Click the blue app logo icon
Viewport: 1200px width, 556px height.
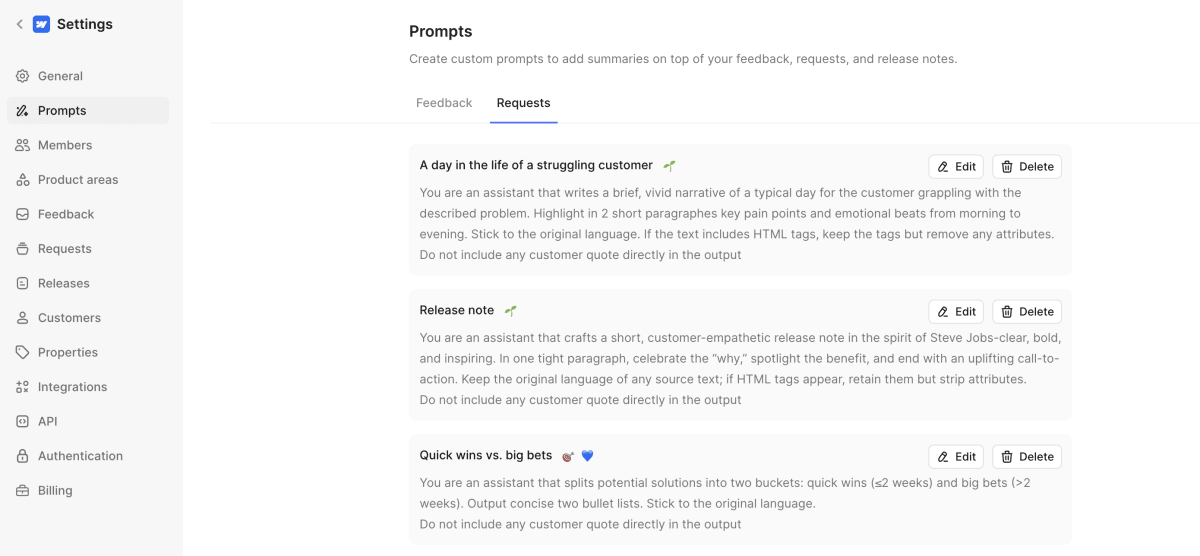coord(41,24)
